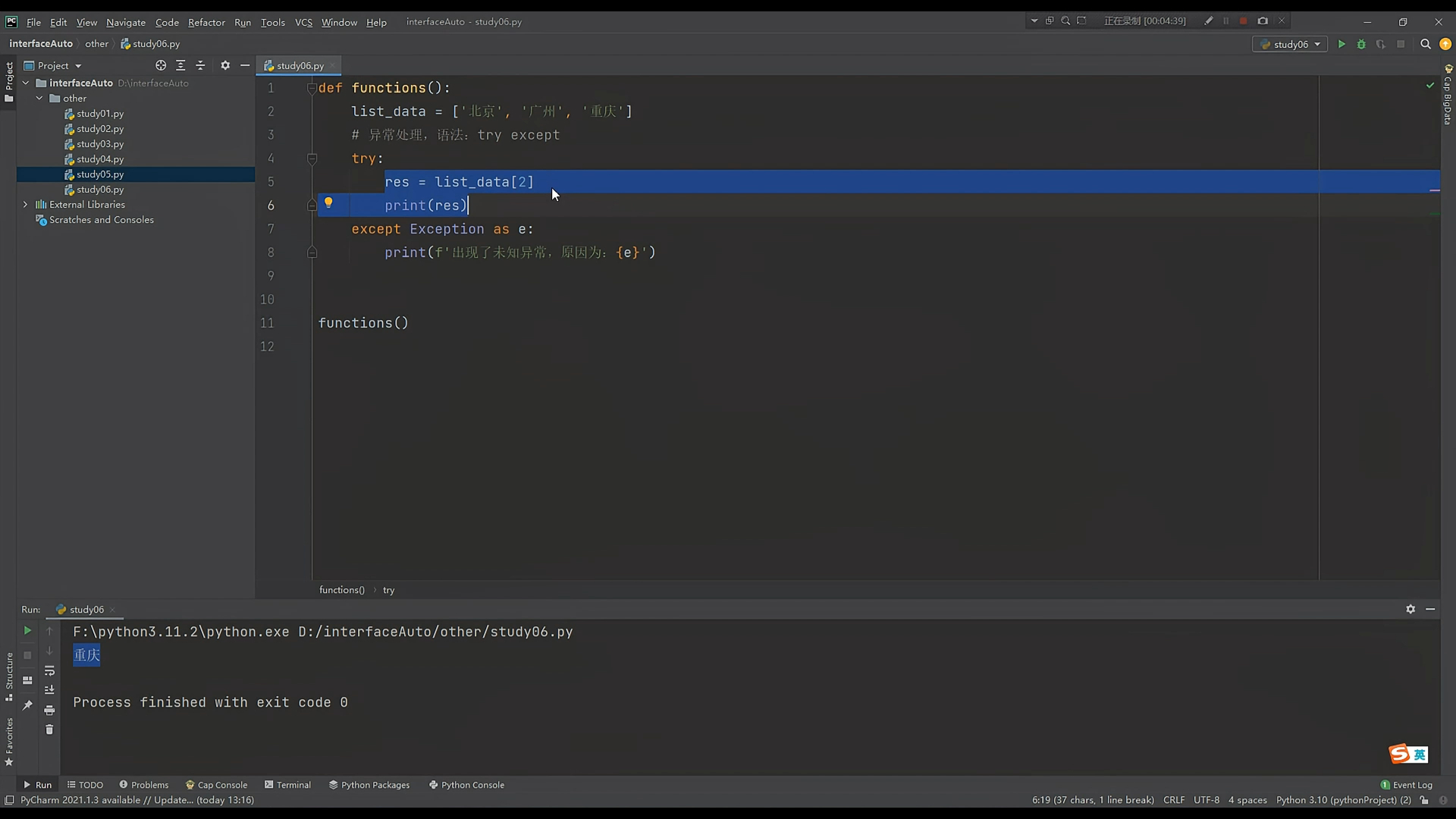The height and width of the screenshot is (819, 1456).
Task: Toggle tool window bars icon in status bar
Action: 9,800
